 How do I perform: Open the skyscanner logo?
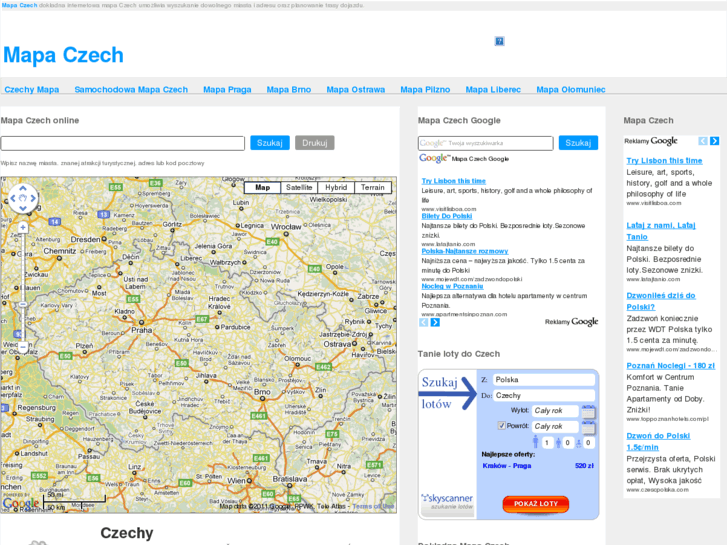click(x=447, y=501)
